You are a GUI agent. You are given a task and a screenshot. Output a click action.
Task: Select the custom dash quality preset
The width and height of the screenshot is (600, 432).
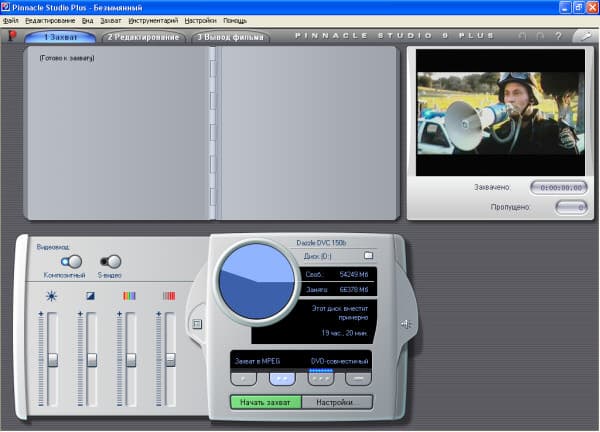[x=358, y=378]
